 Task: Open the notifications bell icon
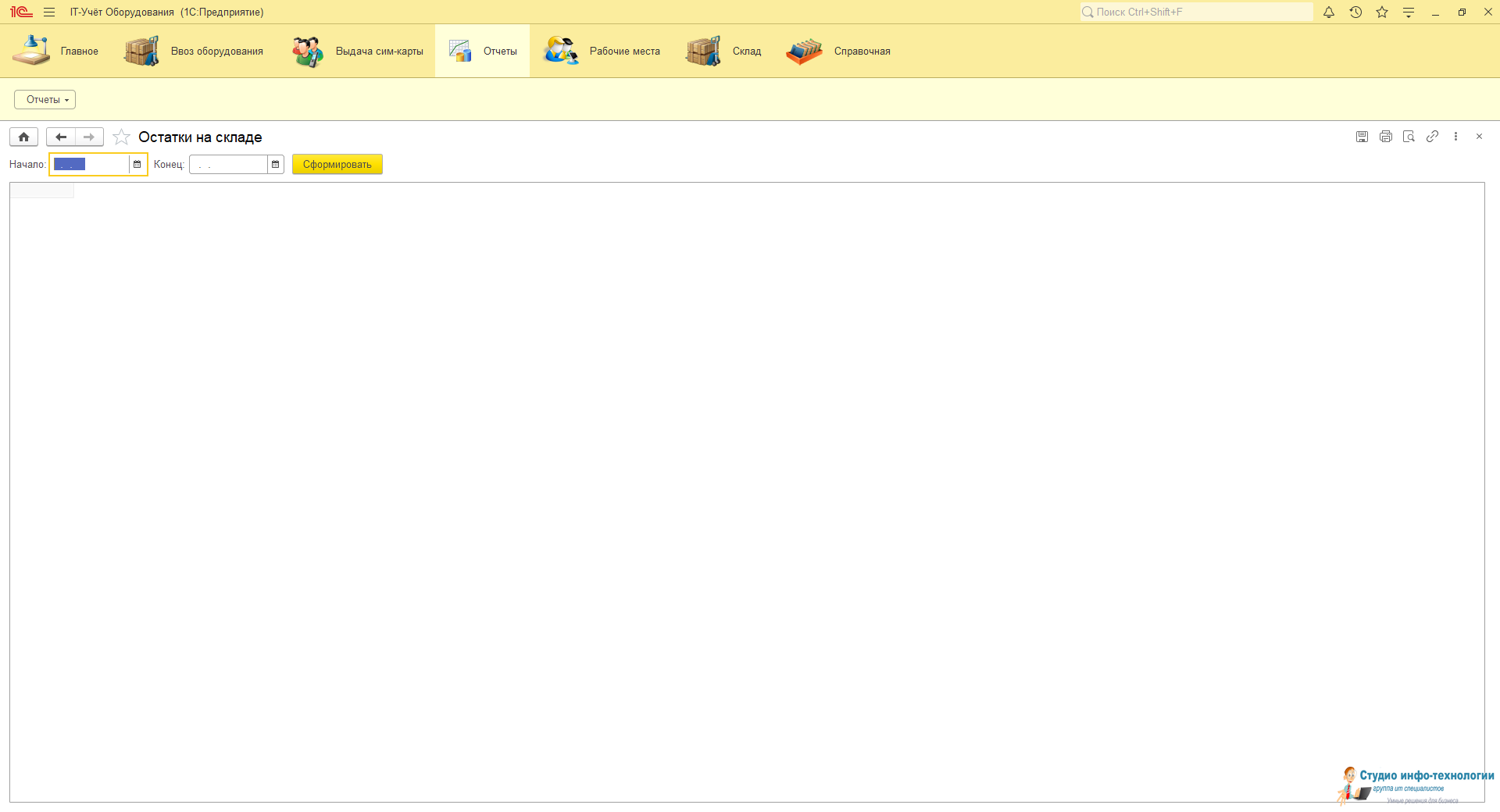[x=1328, y=12]
